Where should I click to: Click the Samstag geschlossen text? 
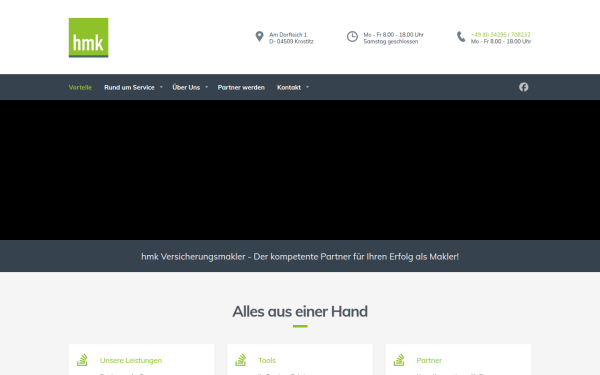click(x=391, y=41)
